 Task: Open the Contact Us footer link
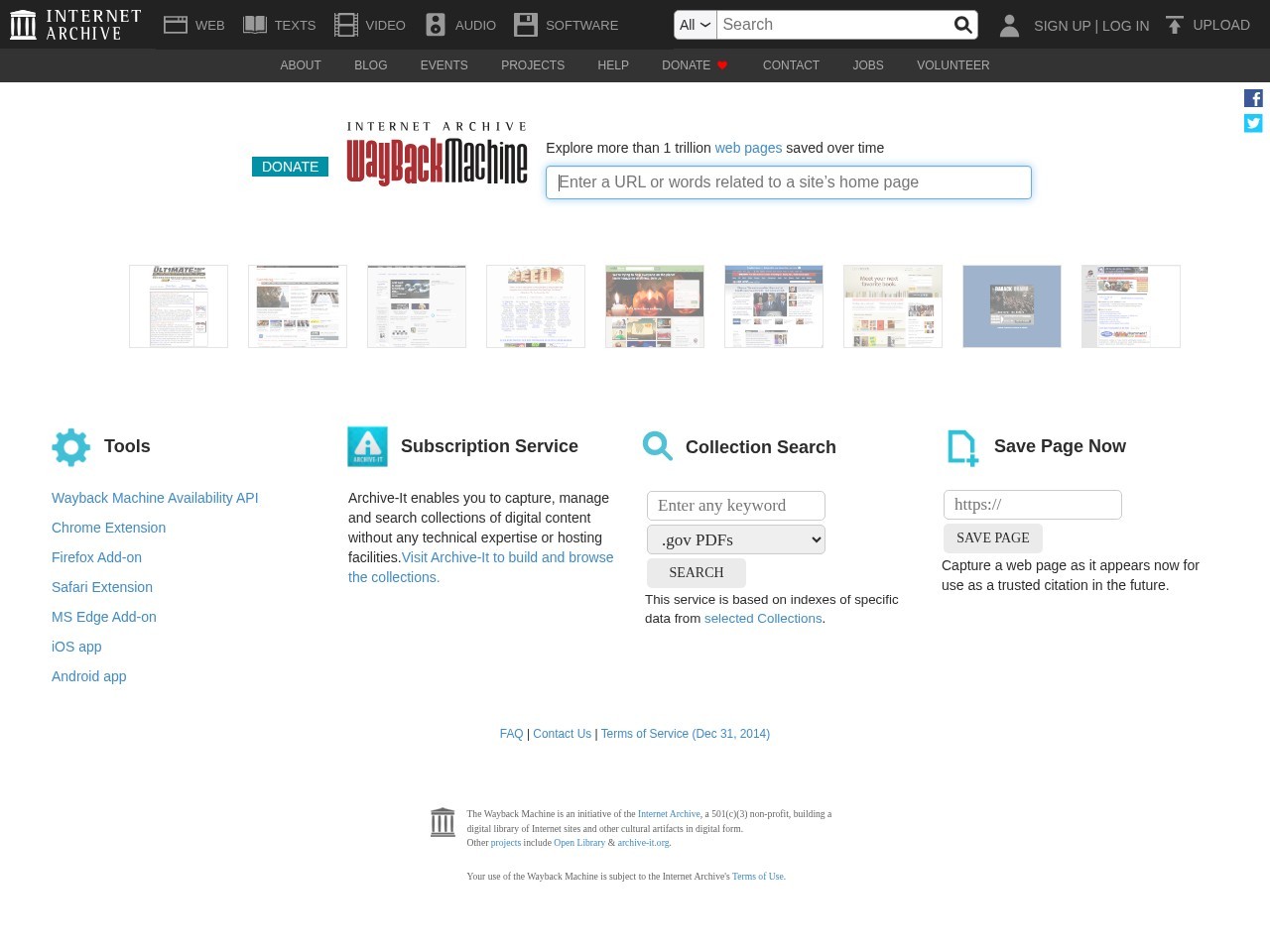click(562, 734)
